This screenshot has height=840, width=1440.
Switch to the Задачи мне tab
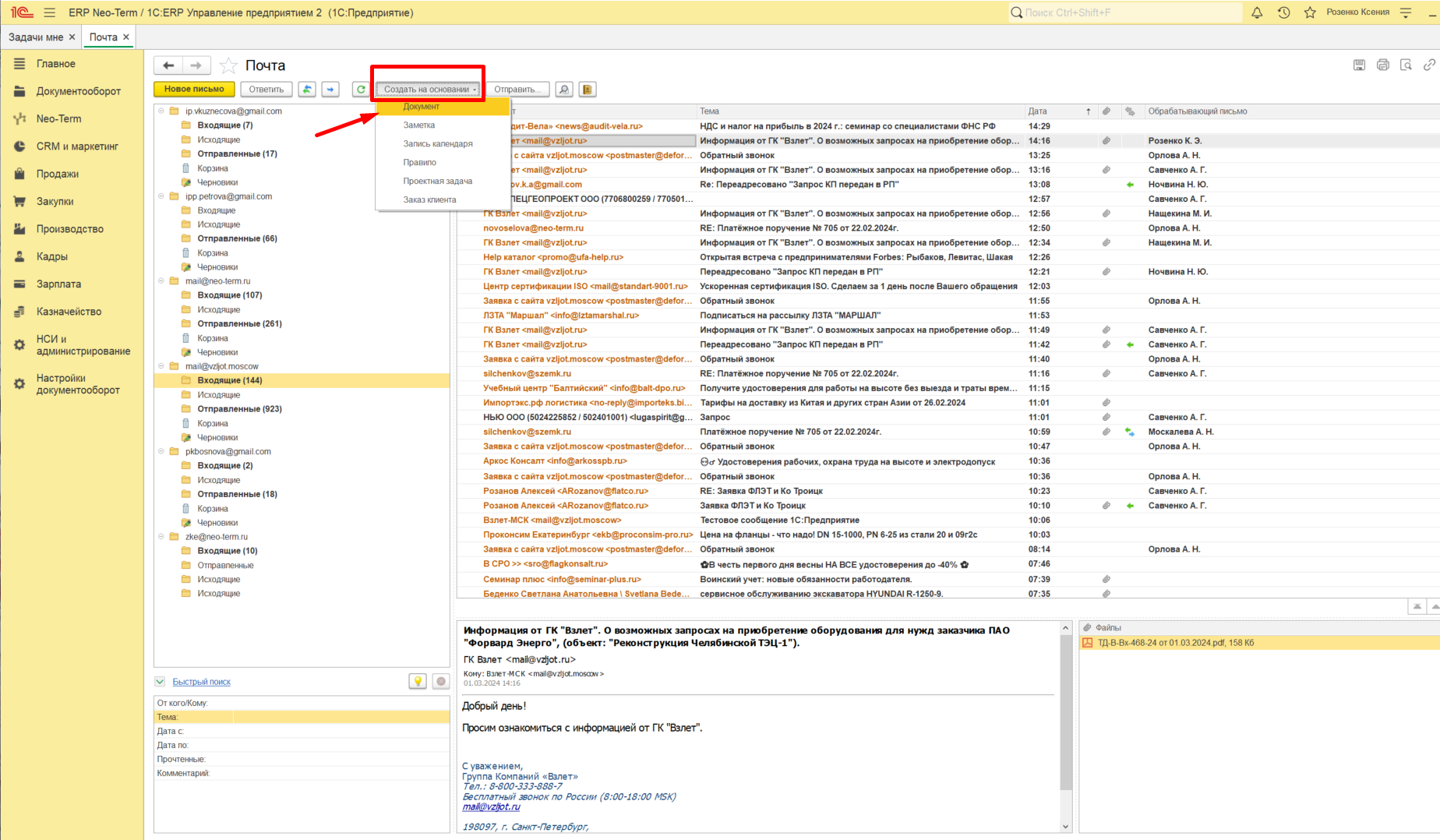(36, 37)
